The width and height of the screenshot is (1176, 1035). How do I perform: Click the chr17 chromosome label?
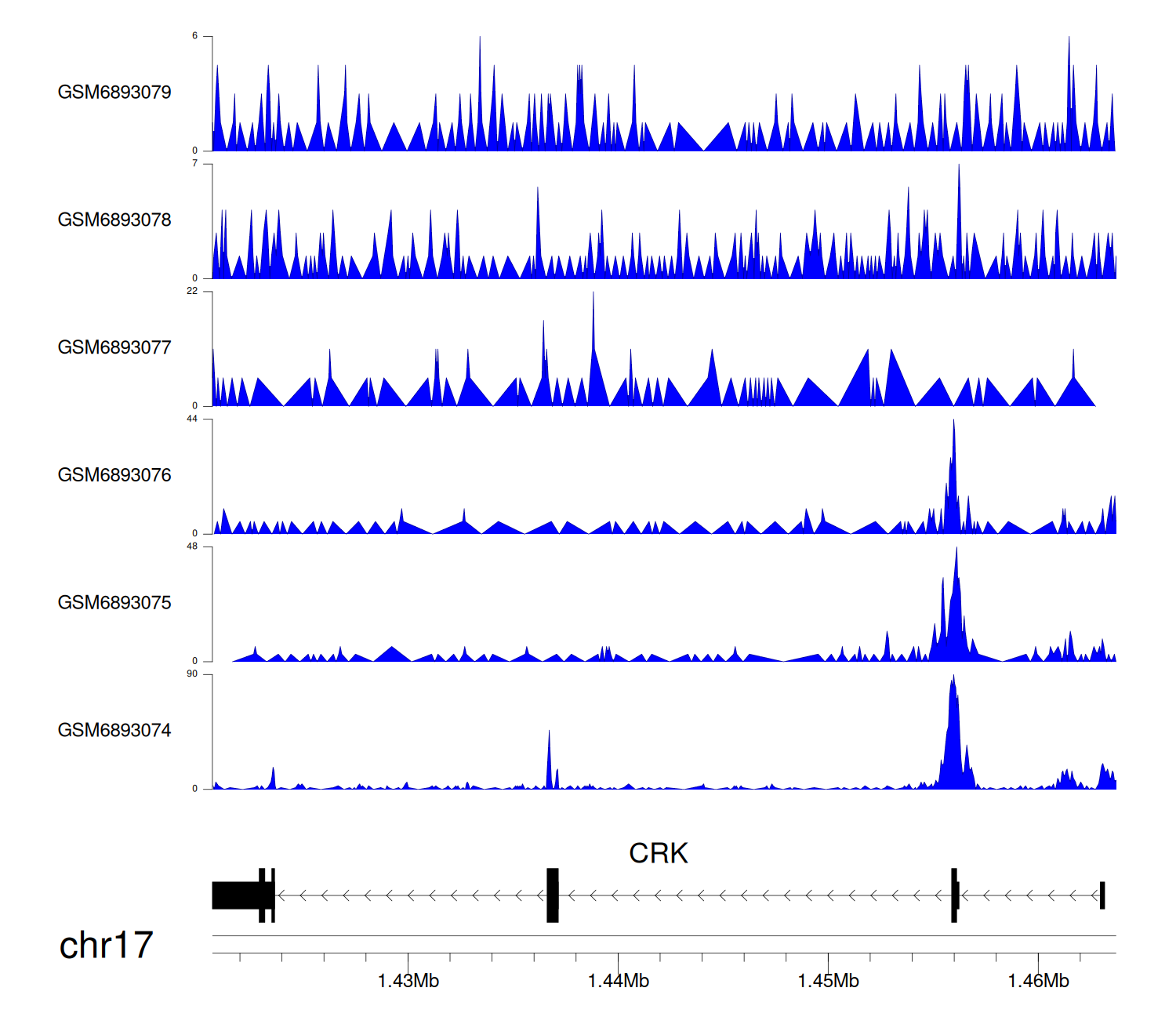click(106, 946)
